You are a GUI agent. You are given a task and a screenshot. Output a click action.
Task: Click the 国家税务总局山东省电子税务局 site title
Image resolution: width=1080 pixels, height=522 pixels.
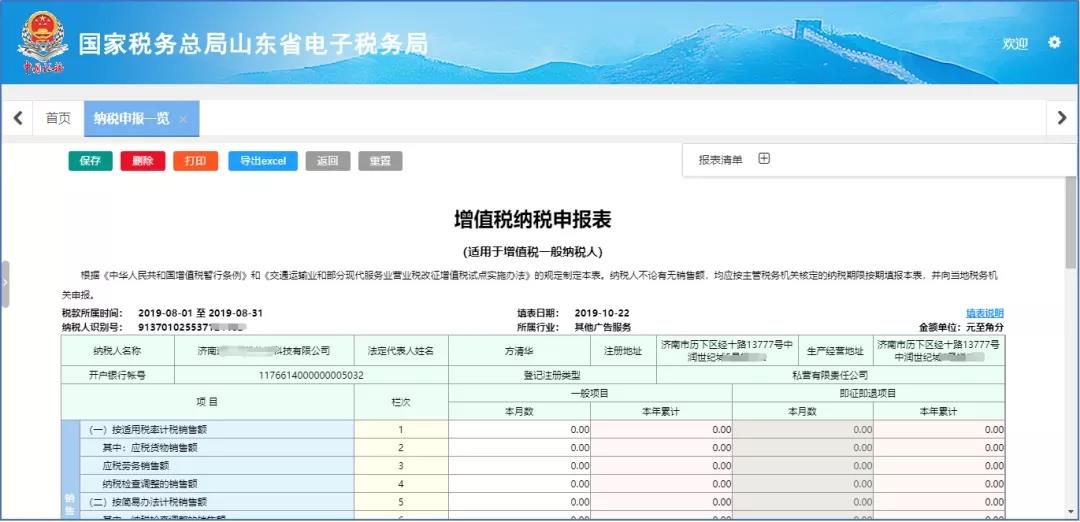pyautogui.click(x=253, y=43)
